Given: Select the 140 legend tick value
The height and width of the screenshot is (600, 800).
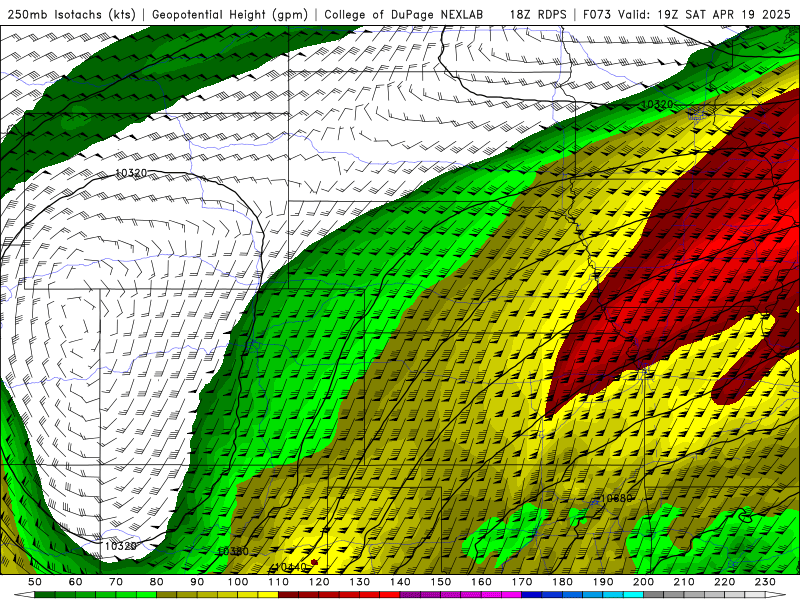Looking at the screenshot, I should click(401, 582).
